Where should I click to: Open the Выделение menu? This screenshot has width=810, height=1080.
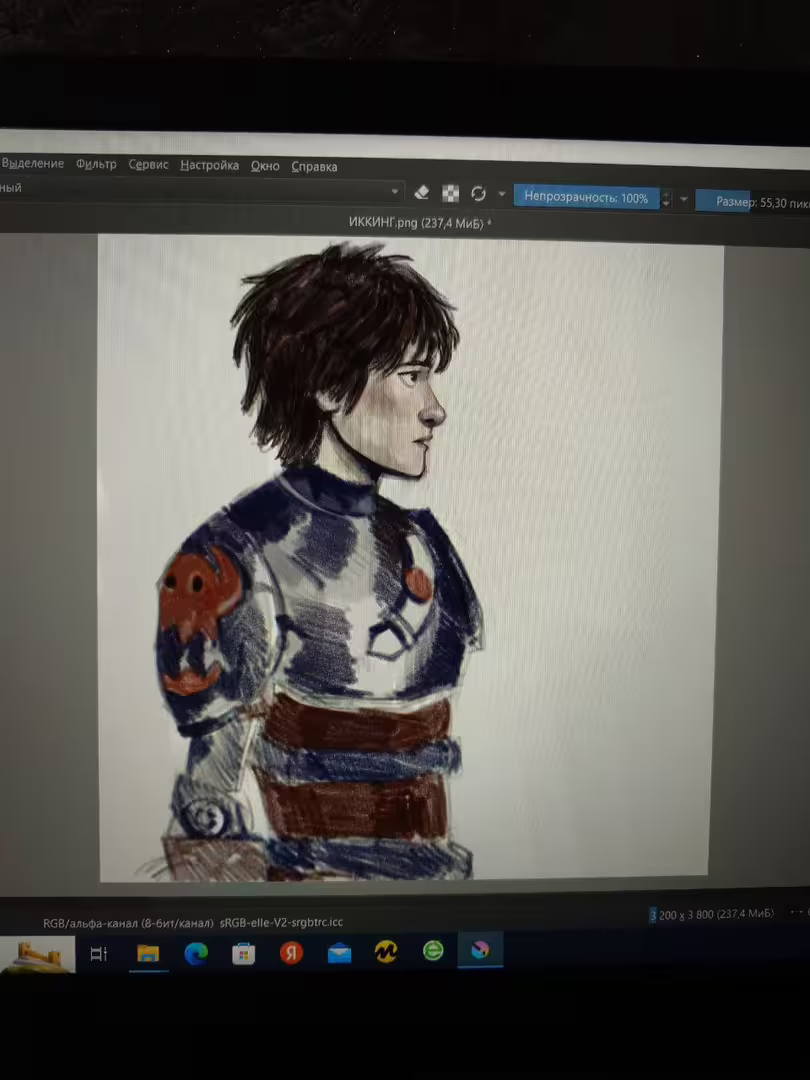pos(32,163)
